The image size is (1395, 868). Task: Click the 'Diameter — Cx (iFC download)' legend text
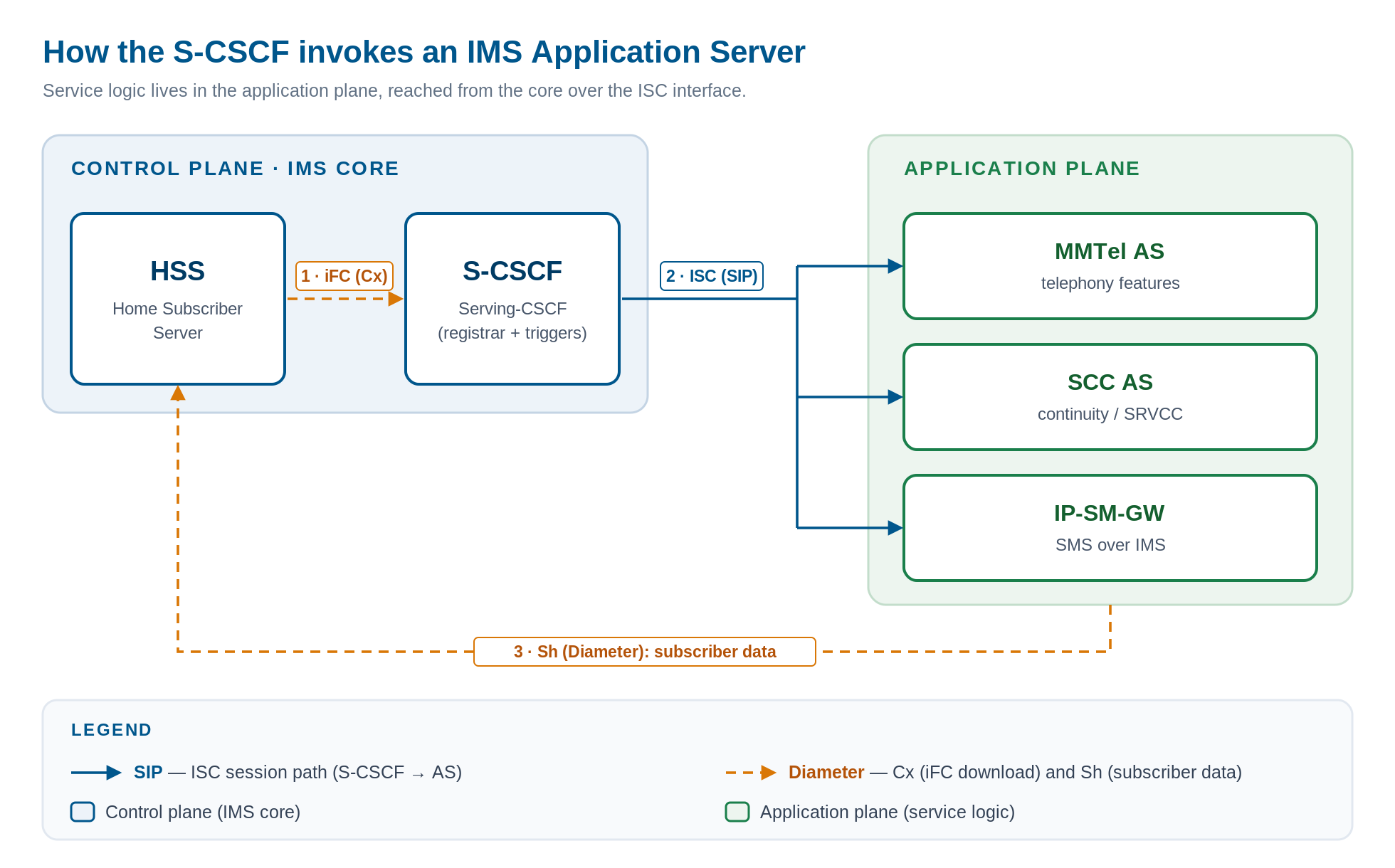(1015, 773)
